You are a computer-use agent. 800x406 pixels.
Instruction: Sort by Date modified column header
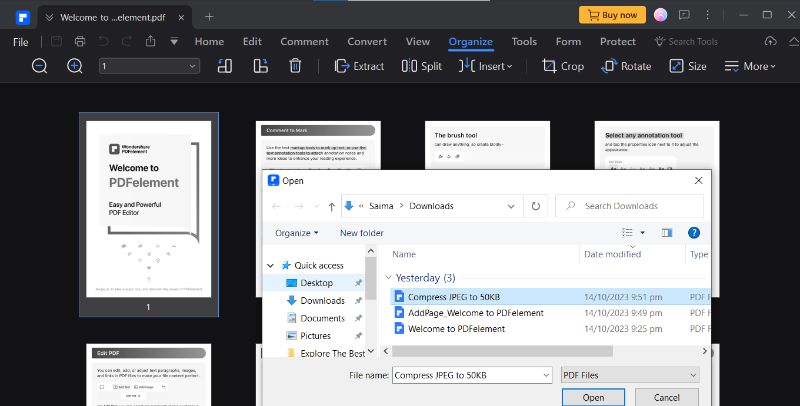tap(612, 254)
